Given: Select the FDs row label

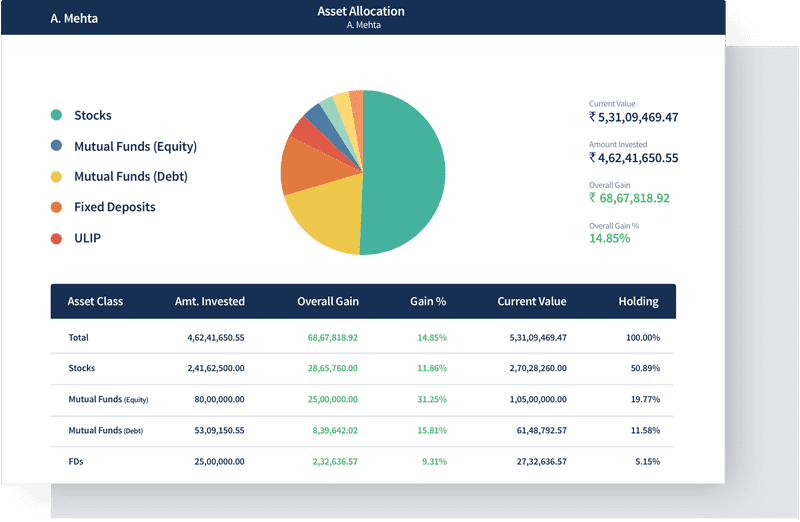Looking at the screenshot, I should point(76,461).
